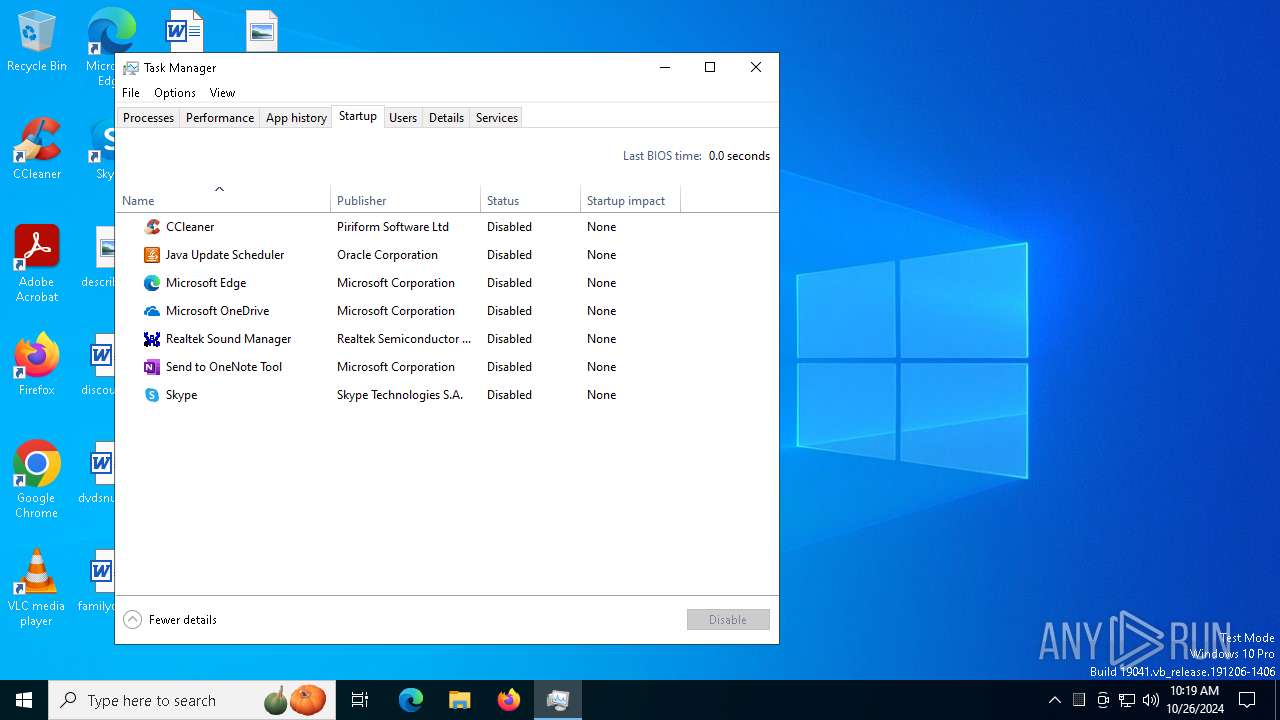Select the Skype startup entry icon
Screen dimensions: 1280x720
click(x=152, y=395)
